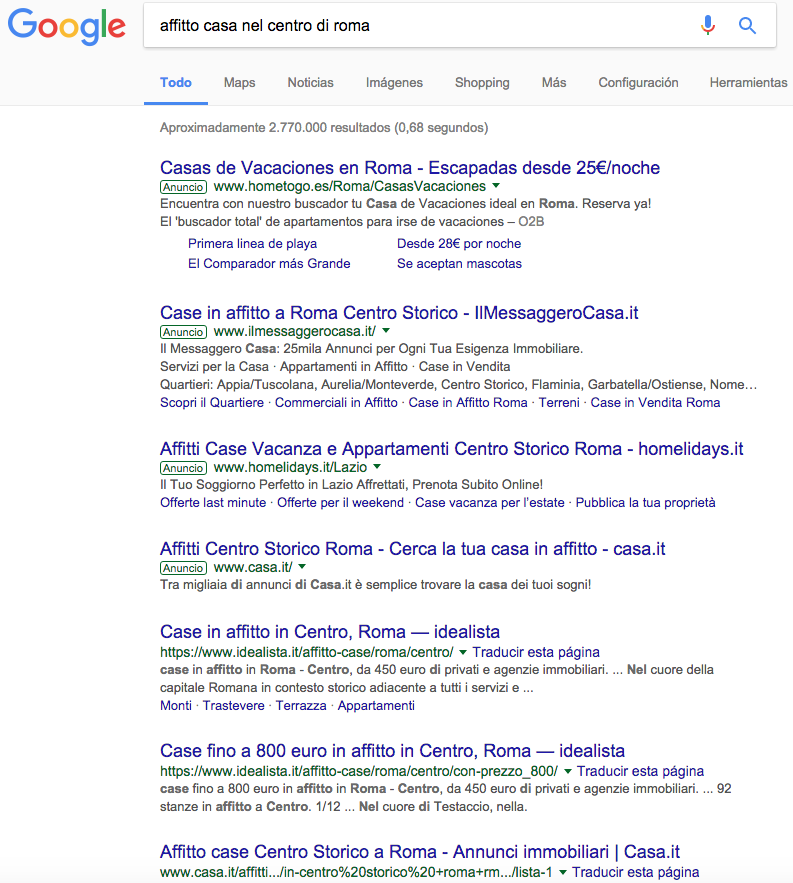Click Traducir esta página for 800 euro result
The width and height of the screenshot is (793, 883).
point(640,771)
